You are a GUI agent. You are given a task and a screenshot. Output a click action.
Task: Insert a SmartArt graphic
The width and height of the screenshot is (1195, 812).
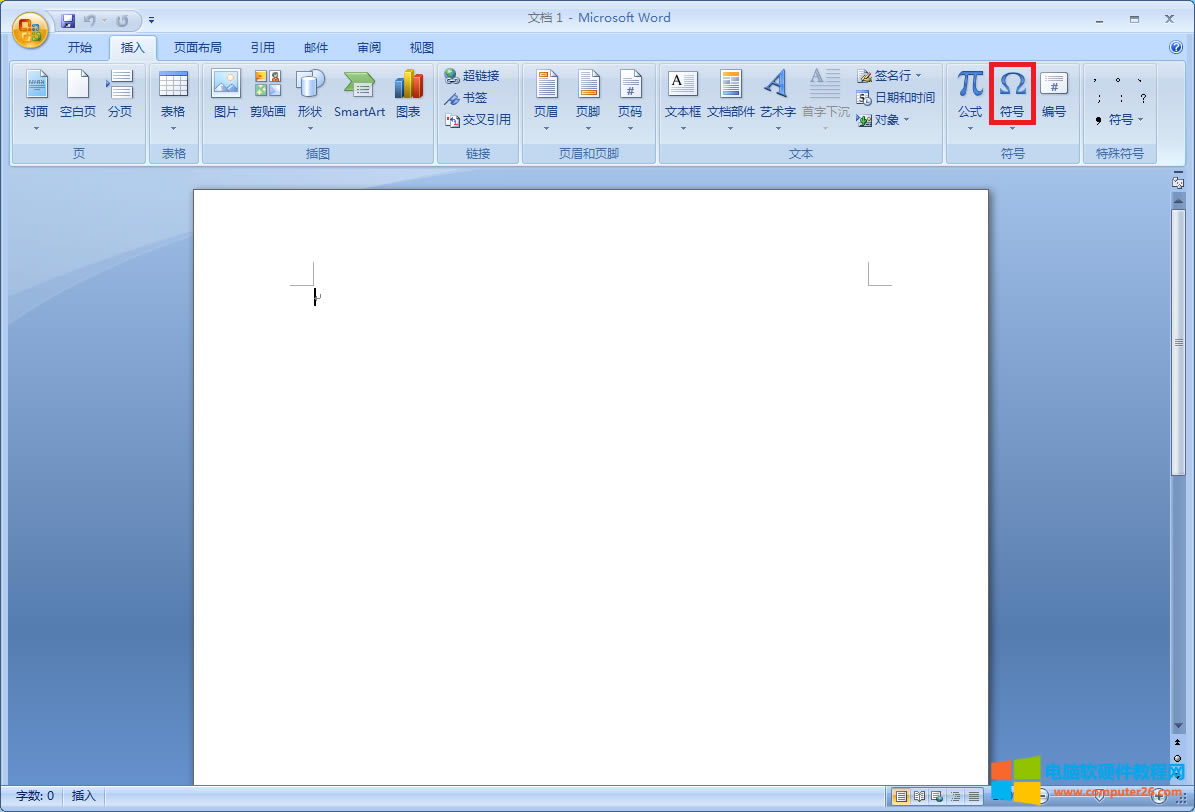pyautogui.click(x=359, y=95)
